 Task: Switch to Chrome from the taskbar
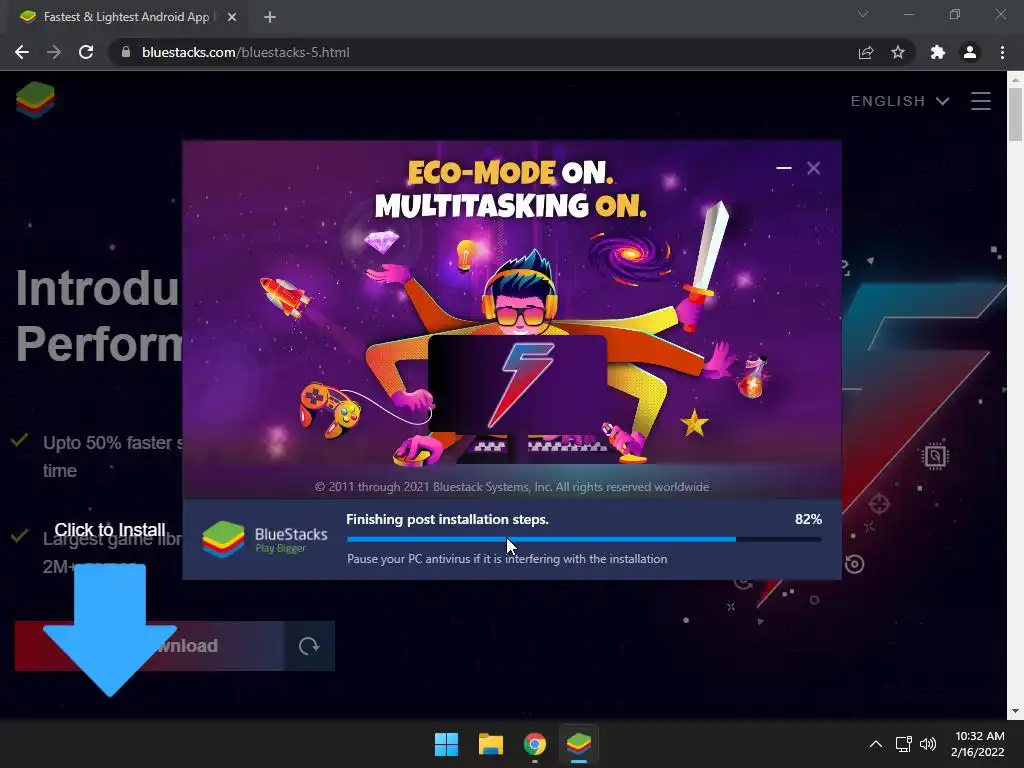535,744
